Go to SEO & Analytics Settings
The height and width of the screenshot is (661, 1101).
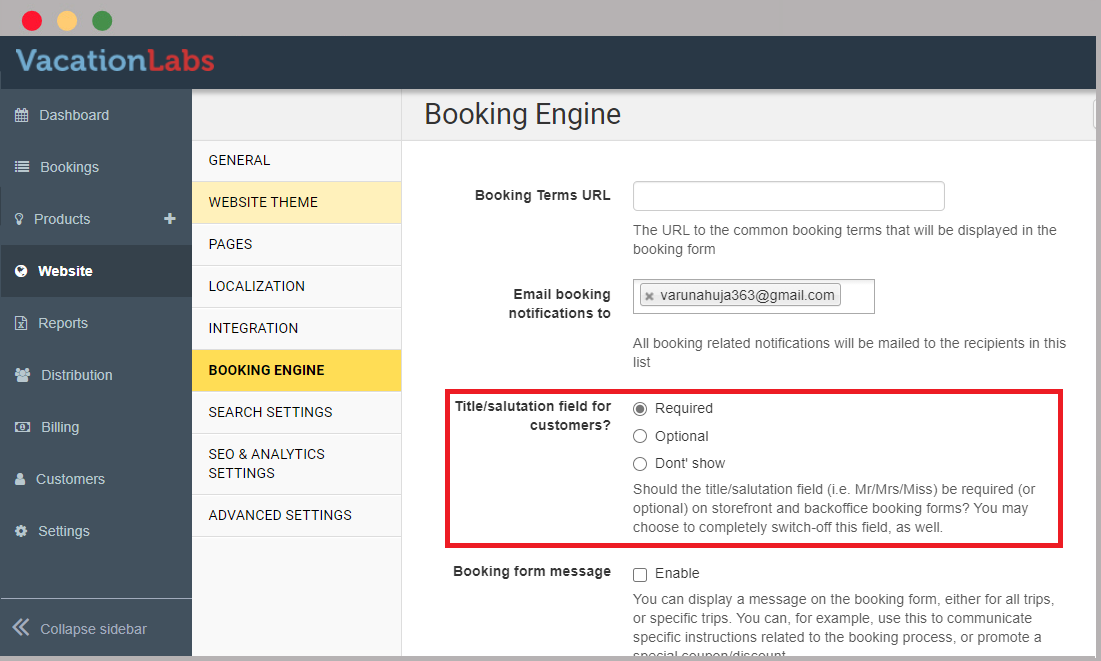click(267, 463)
